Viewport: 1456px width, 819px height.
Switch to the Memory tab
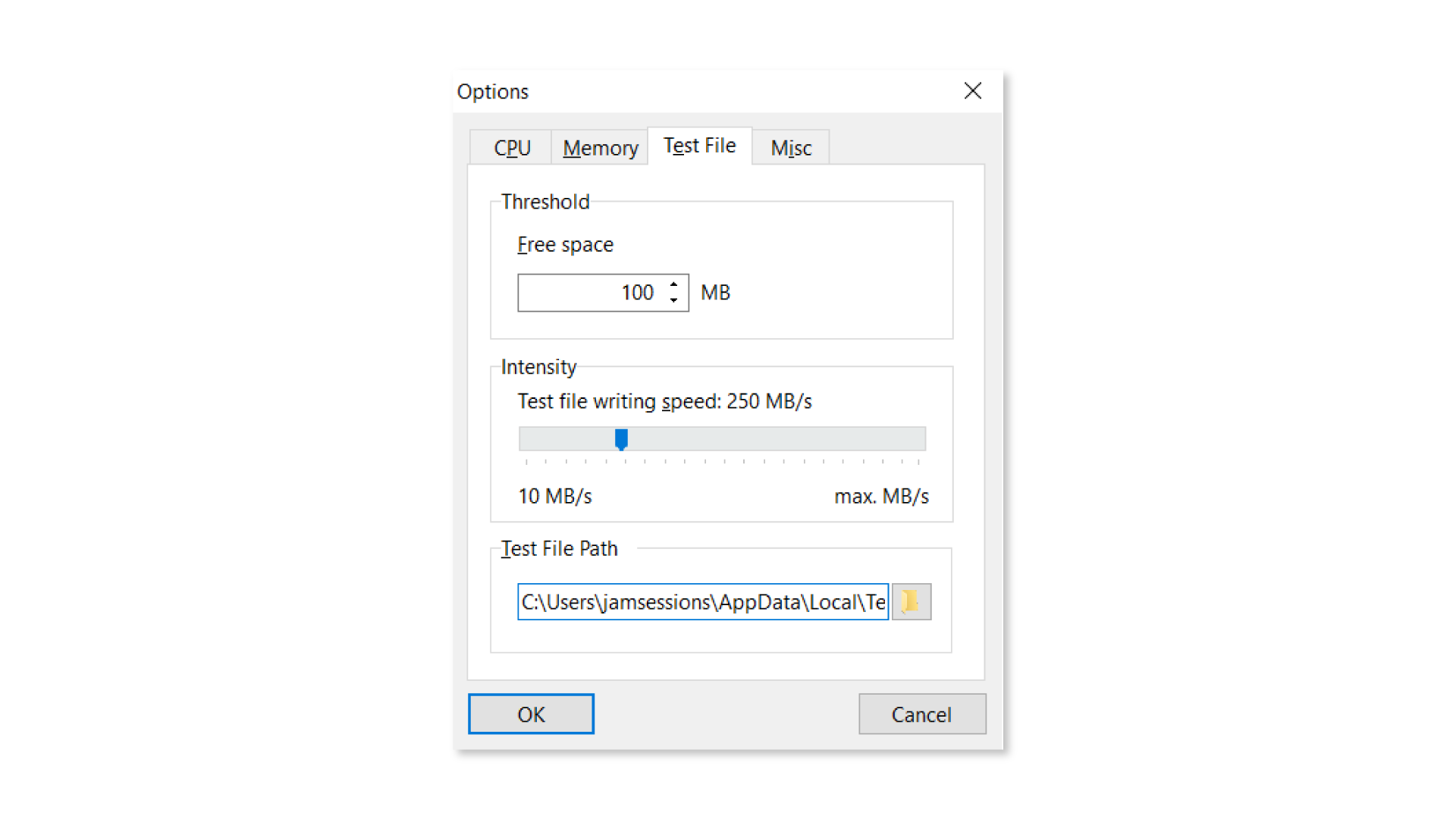pyautogui.click(x=600, y=147)
